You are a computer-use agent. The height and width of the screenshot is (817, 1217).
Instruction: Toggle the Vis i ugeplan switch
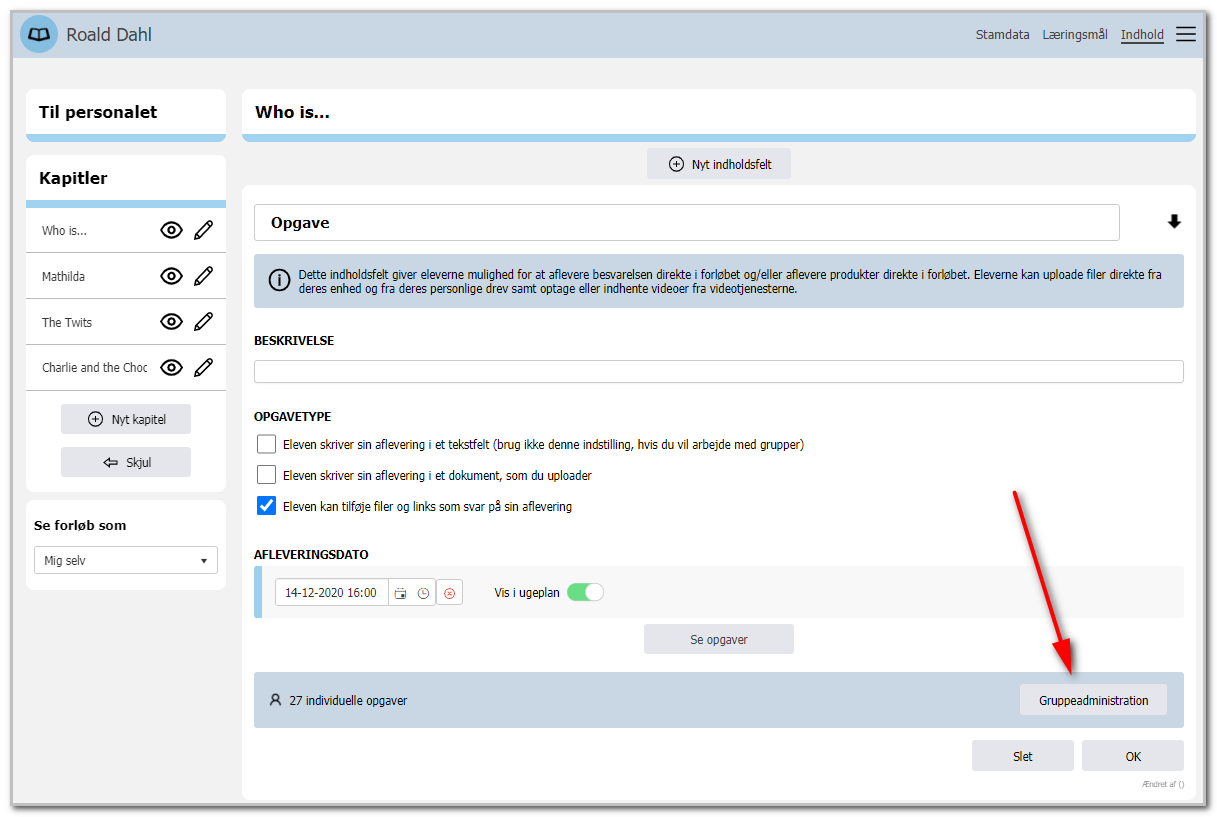tap(586, 592)
